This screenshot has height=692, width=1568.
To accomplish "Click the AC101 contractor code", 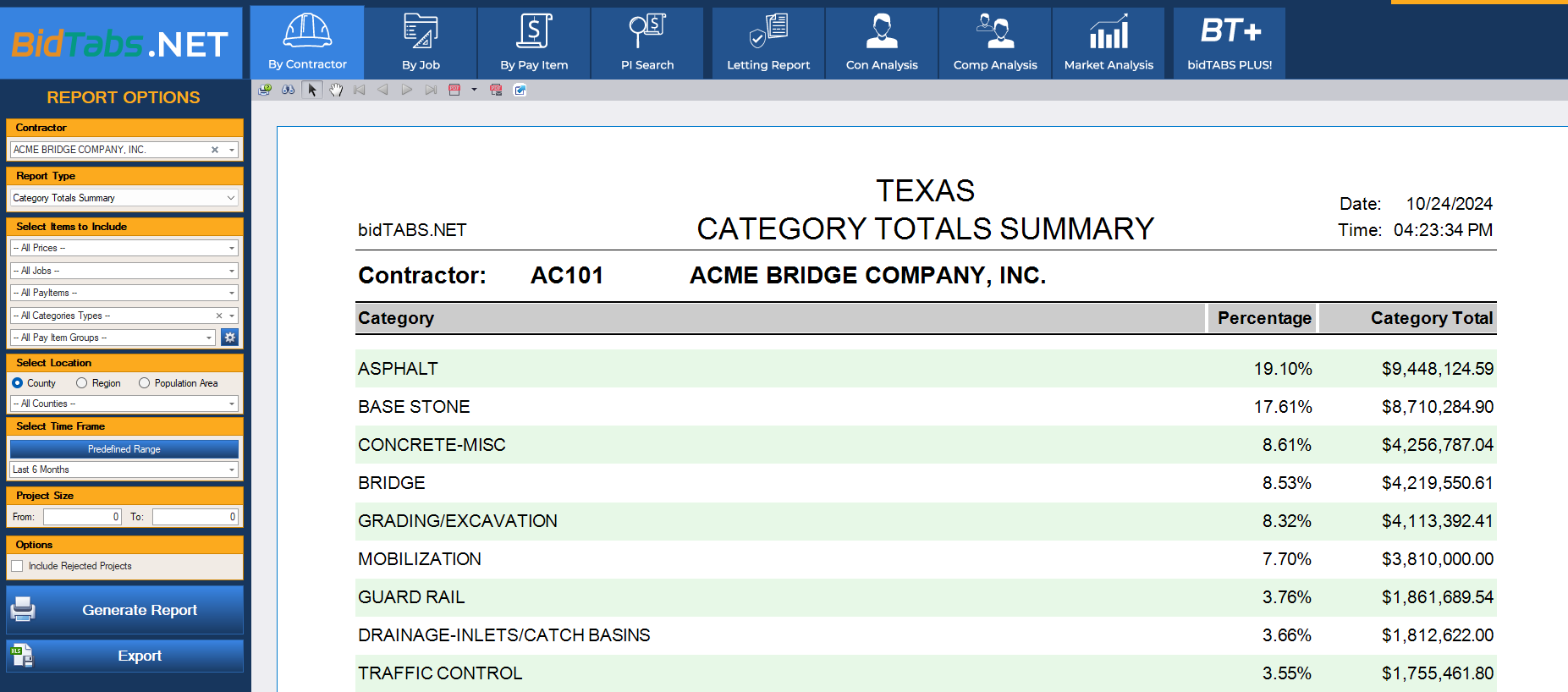I will pyautogui.click(x=567, y=275).
